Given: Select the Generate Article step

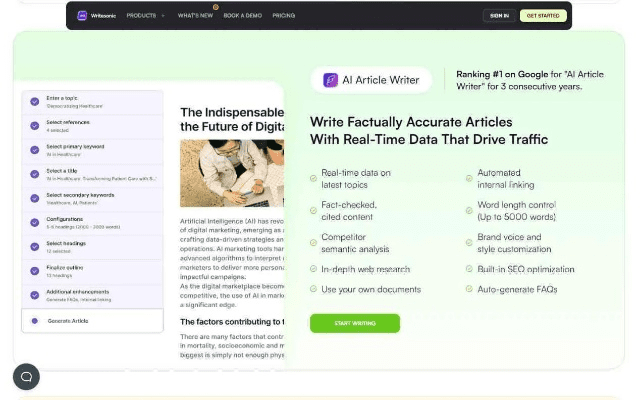Looking at the screenshot, I should tap(92, 320).
